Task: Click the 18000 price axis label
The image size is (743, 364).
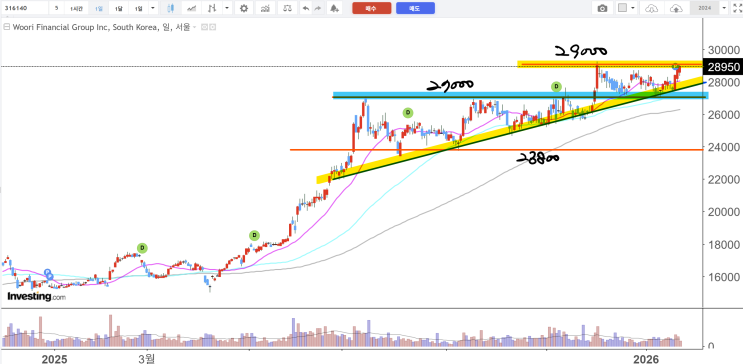Action: pyautogui.click(x=723, y=245)
